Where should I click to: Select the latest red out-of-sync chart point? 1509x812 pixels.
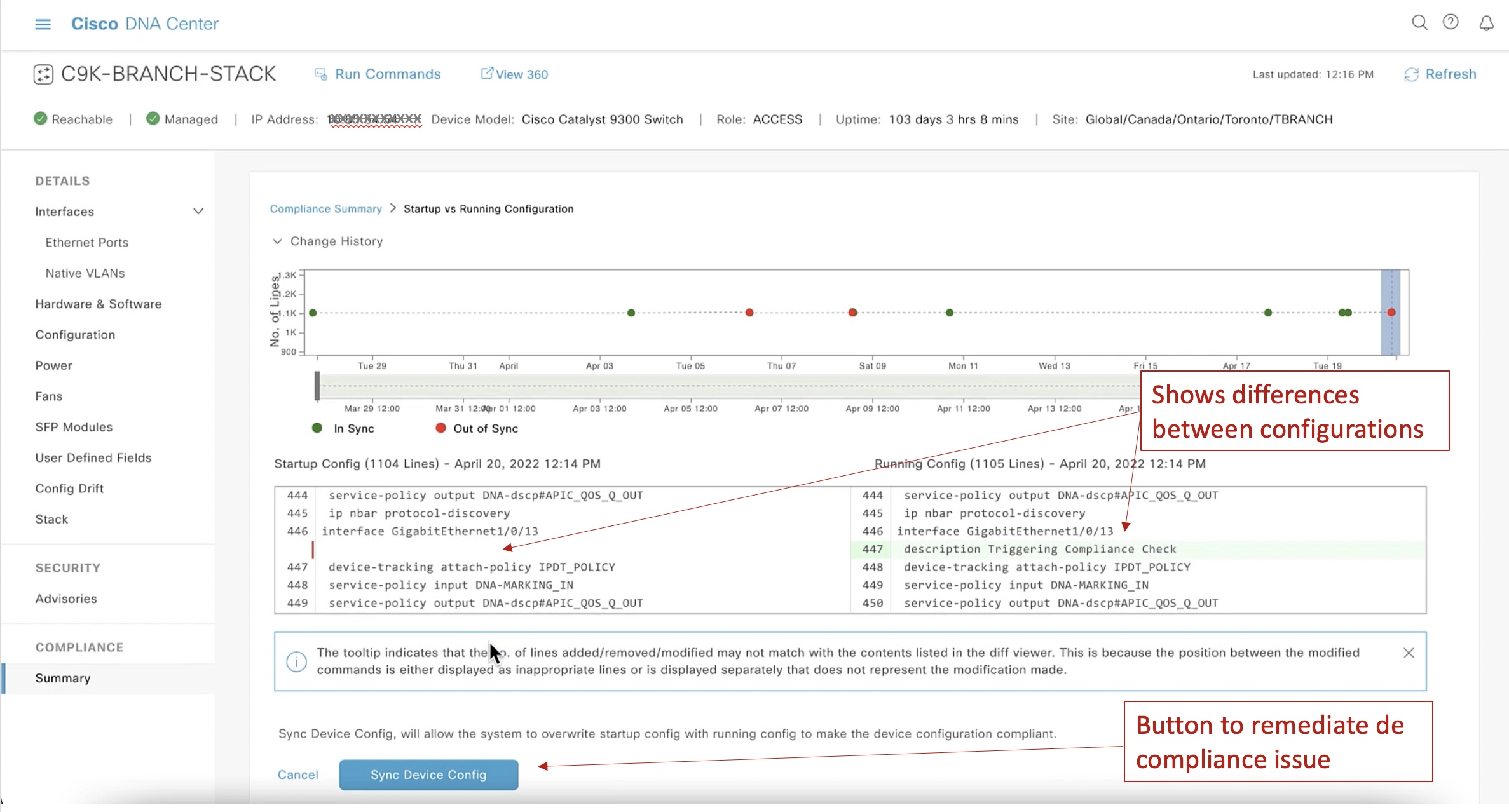point(1391,313)
